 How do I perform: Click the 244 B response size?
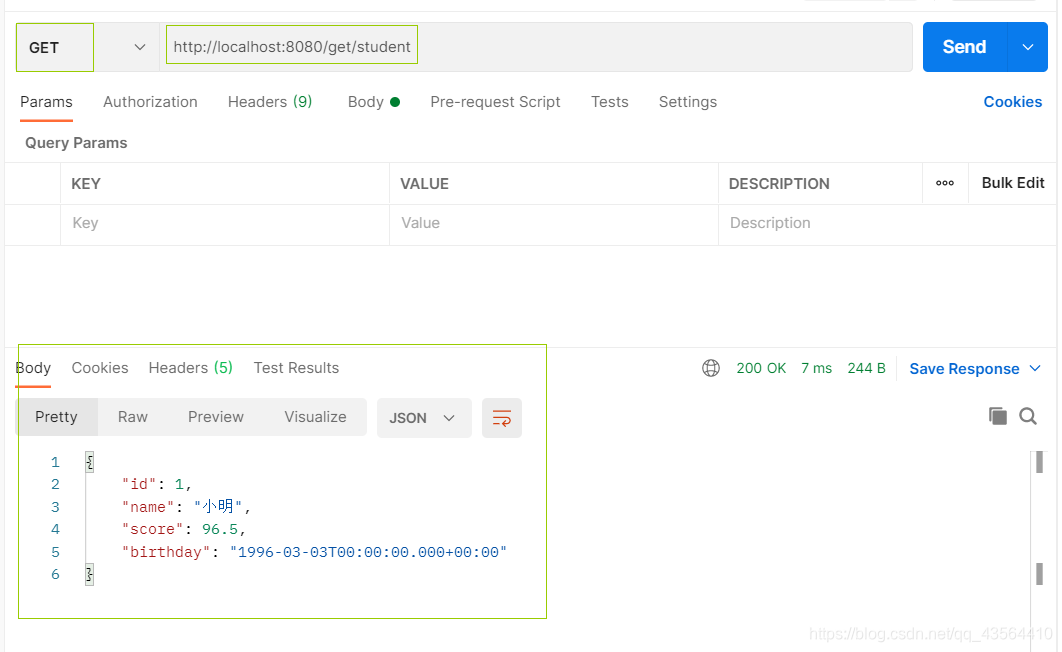tap(866, 368)
